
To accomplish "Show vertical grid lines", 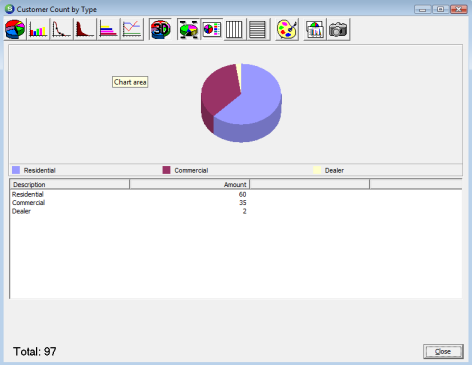I will coord(234,29).
